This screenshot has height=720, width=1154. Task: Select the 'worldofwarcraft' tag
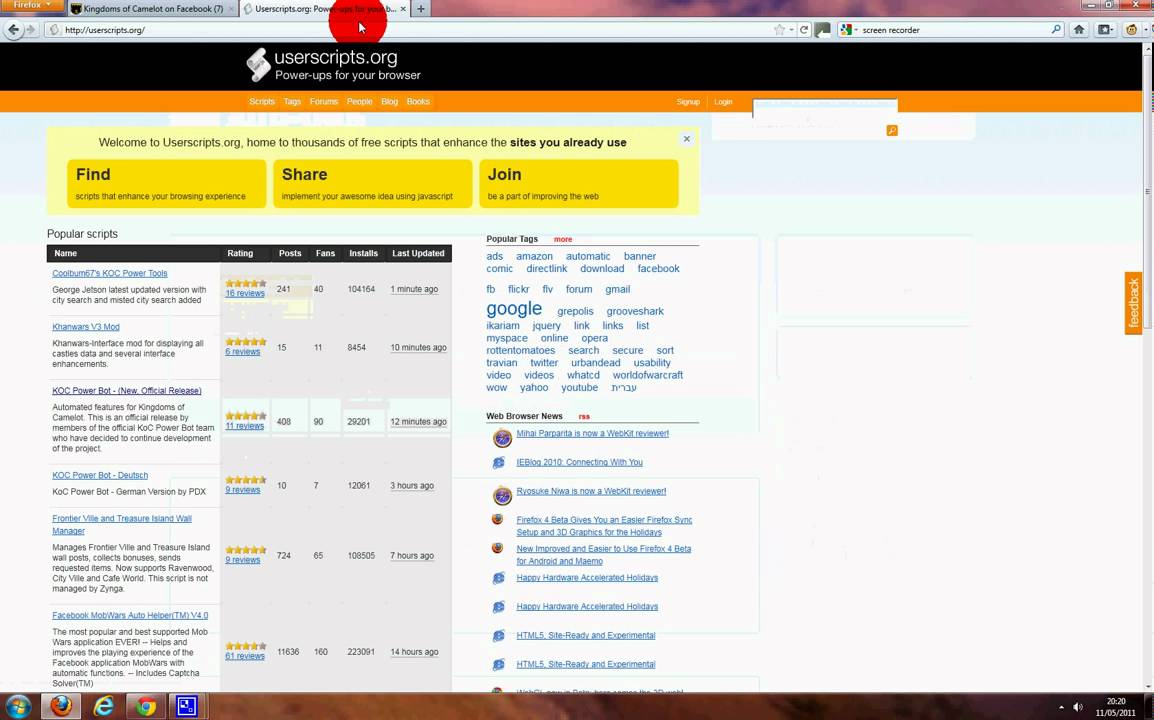pos(648,375)
